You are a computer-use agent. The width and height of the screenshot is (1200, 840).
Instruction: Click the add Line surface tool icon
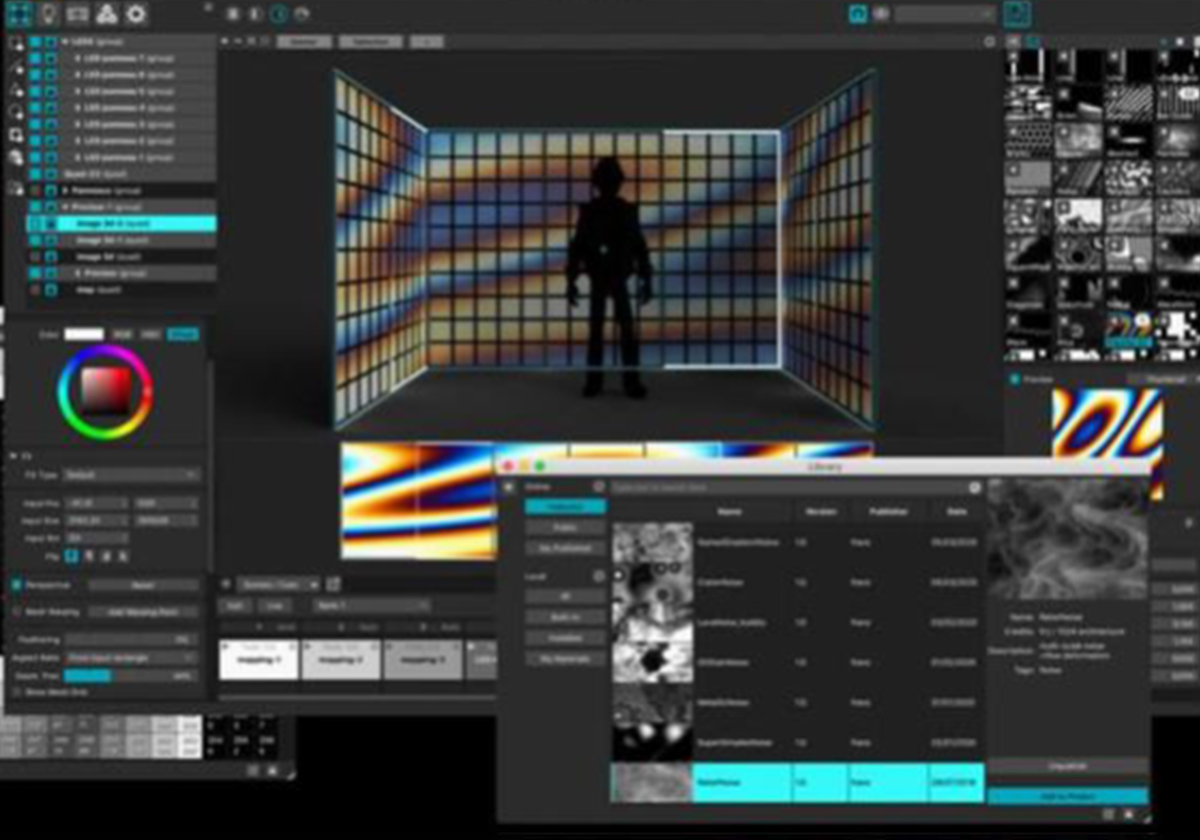coord(16,68)
